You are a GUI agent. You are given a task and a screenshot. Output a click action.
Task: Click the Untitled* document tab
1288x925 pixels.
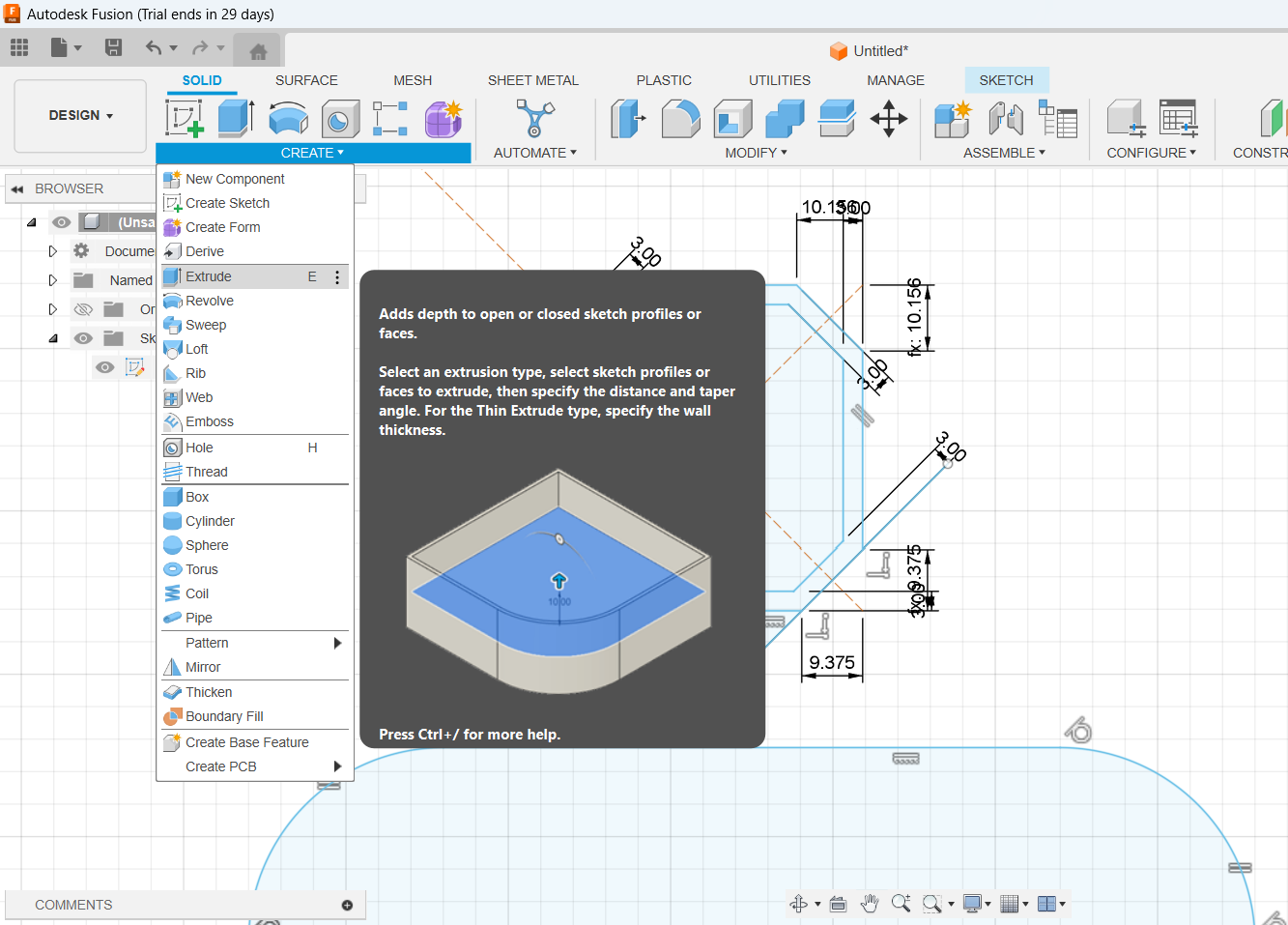coord(869,51)
